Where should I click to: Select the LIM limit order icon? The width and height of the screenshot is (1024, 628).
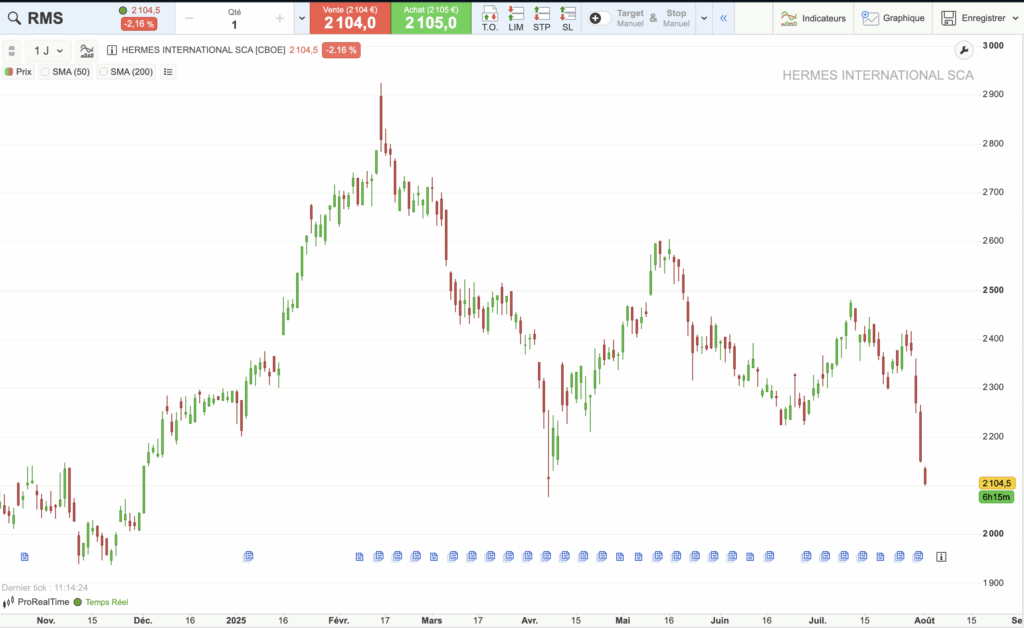[x=516, y=18]
